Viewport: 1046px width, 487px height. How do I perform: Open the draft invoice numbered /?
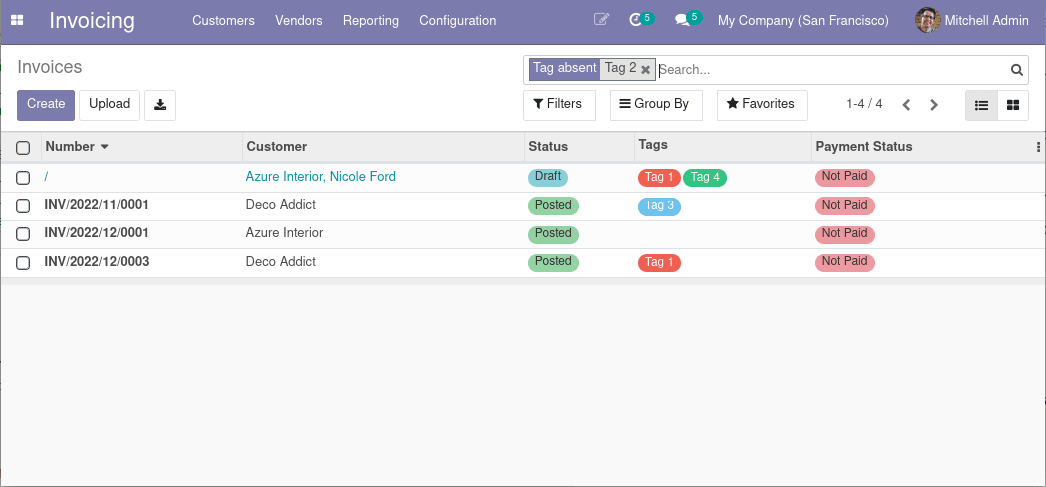click(46, 177)
